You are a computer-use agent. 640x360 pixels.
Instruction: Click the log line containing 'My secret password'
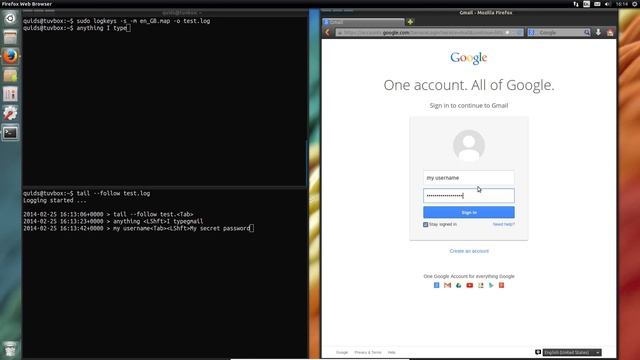(138, 228)
